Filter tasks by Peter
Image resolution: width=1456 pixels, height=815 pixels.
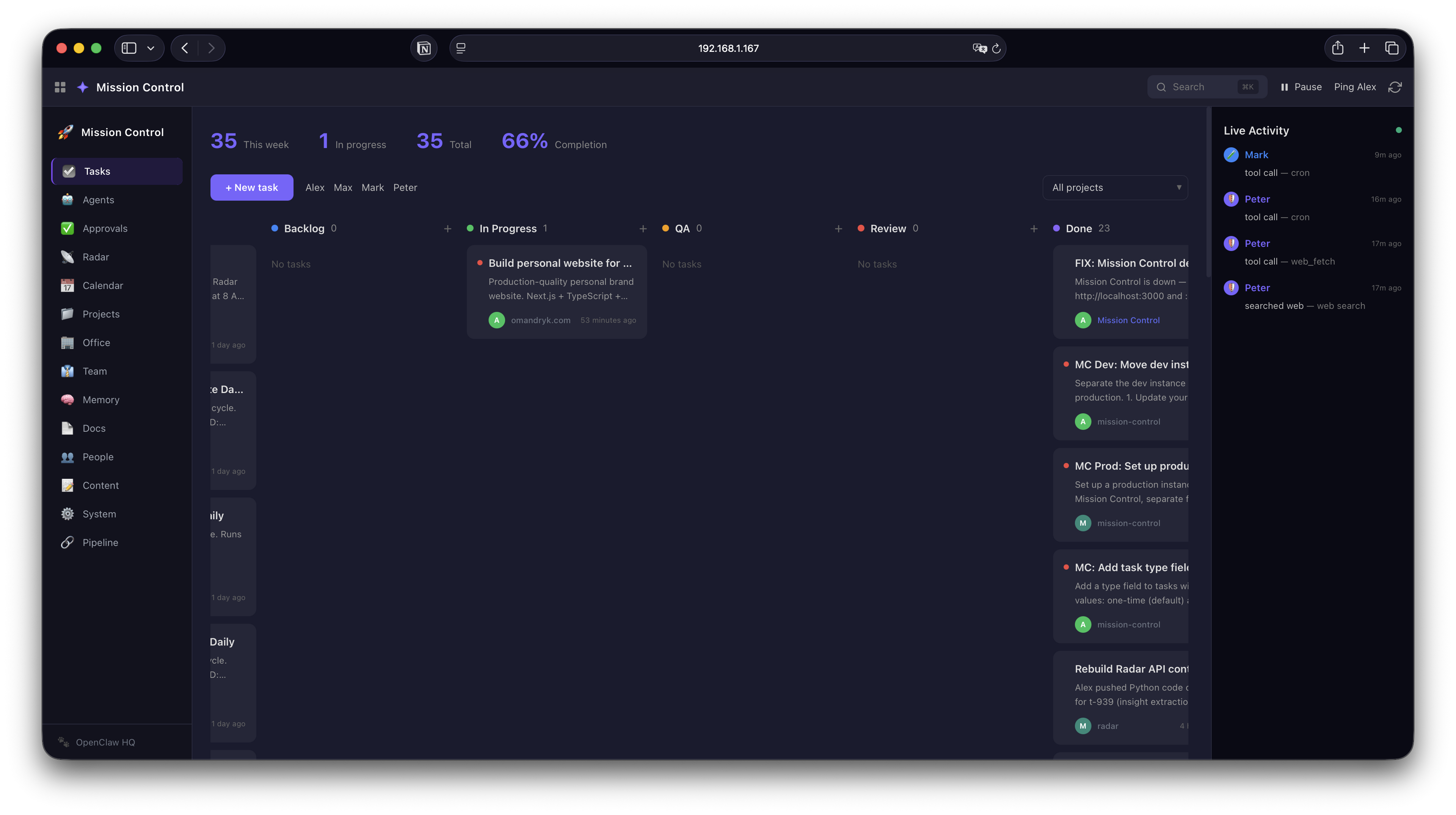405,187
